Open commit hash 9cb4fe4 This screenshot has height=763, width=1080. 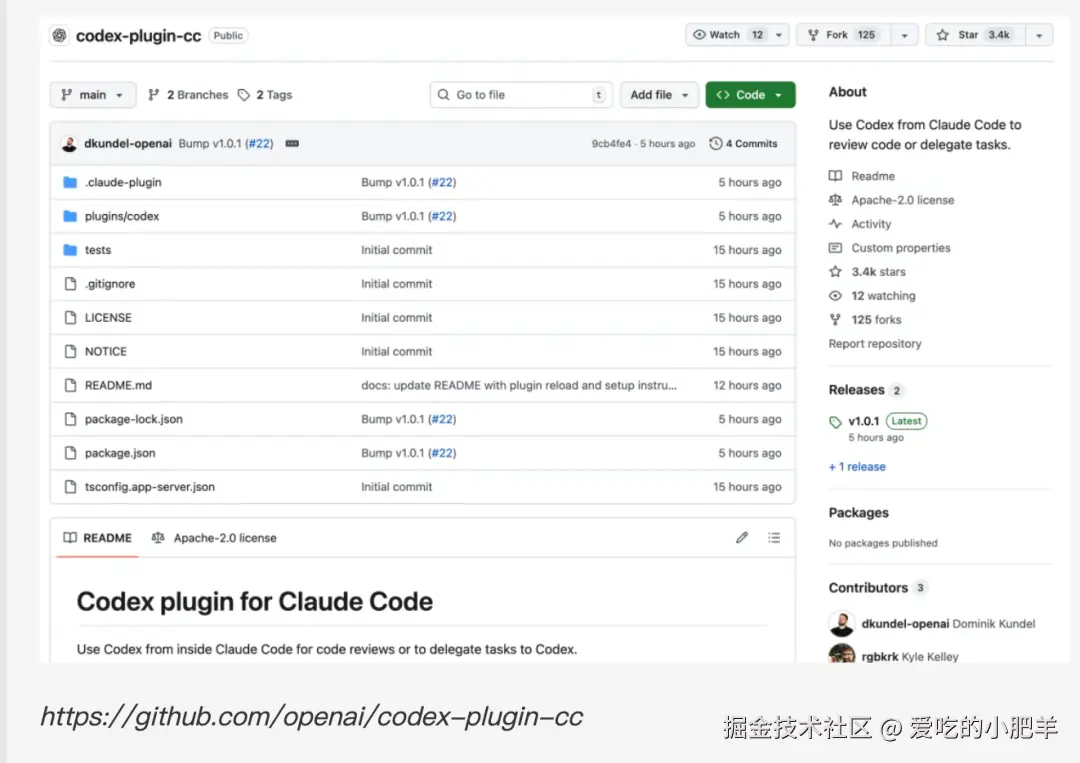(x=611, y=143)
